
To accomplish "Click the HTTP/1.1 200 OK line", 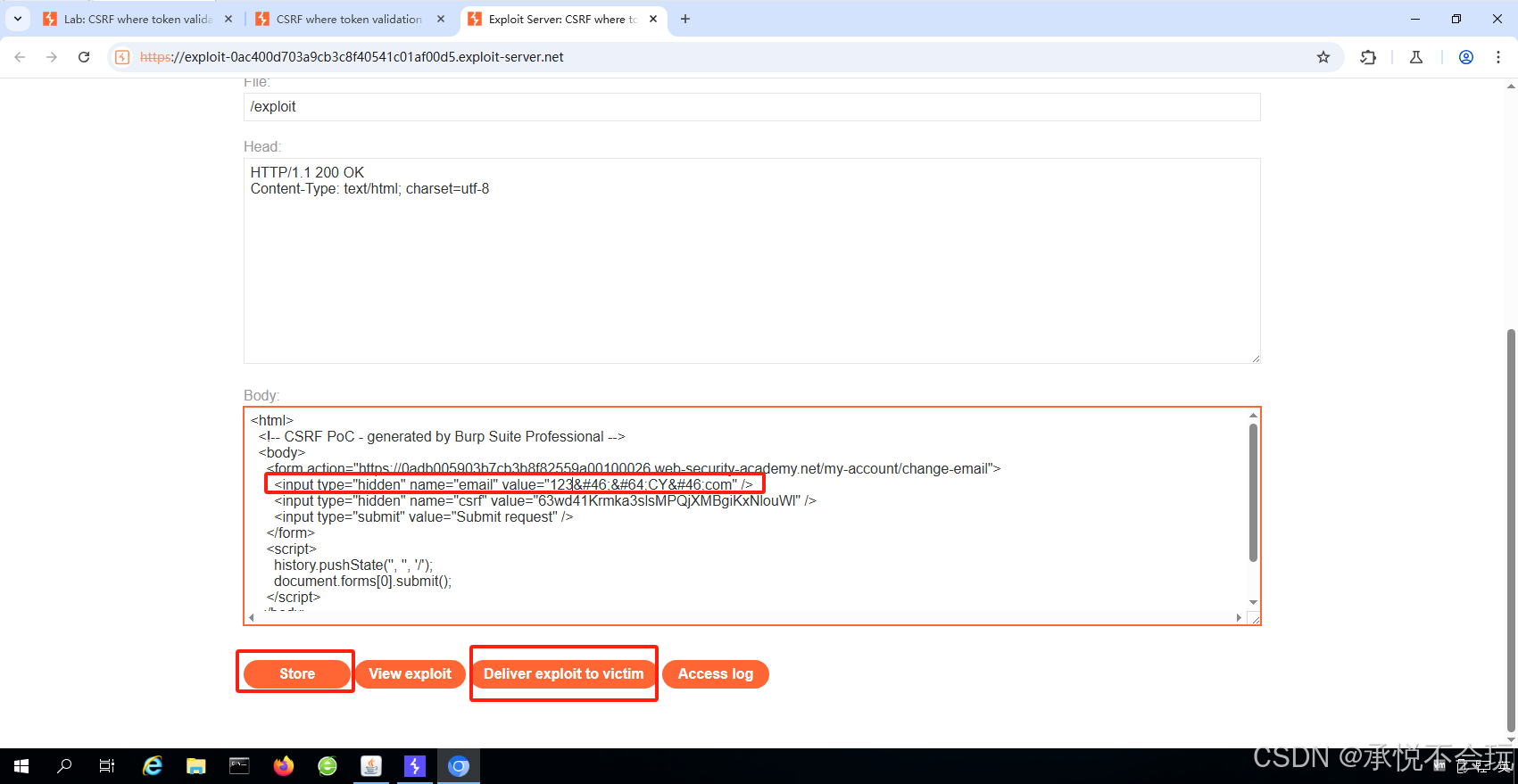I will pyautogui.click(x=307, y=172).
